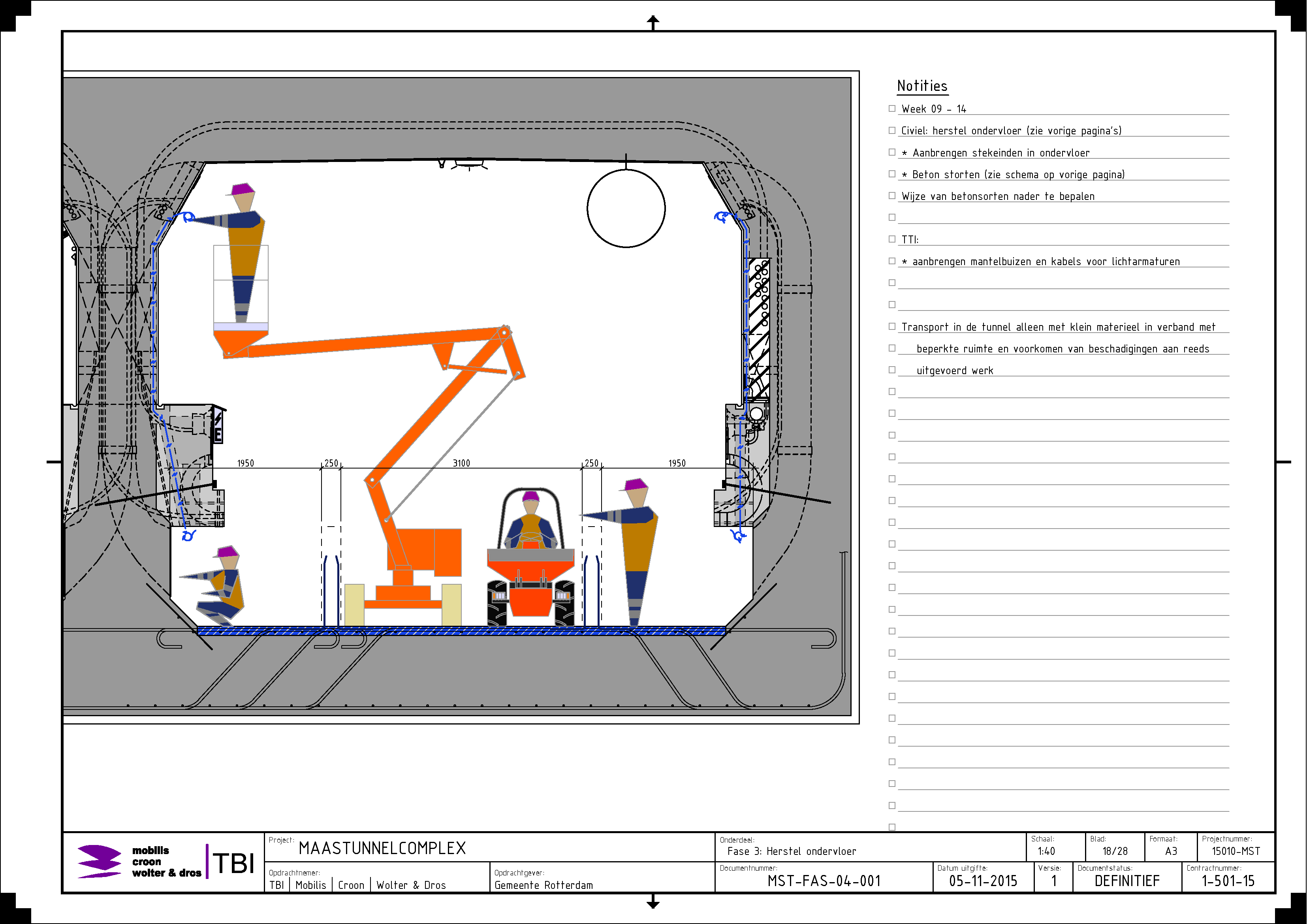Check the box beside 'TTI:'
This screenshot has width=1307, height=924.
click(892, 239)
